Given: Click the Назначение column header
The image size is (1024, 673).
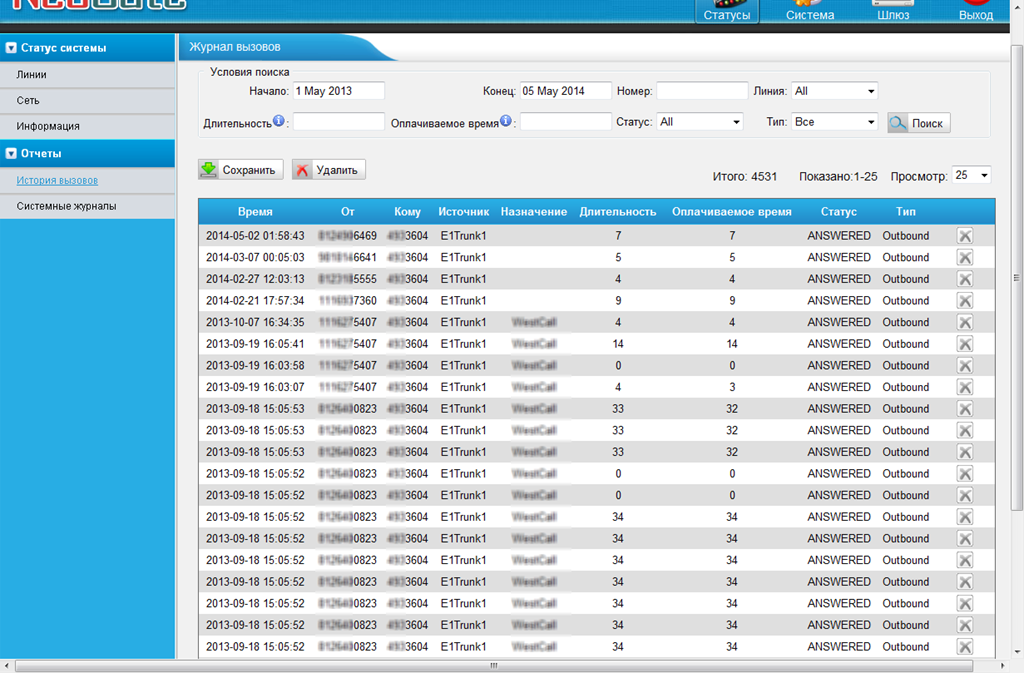Looking at the screenshot, I should pos(534,211).
